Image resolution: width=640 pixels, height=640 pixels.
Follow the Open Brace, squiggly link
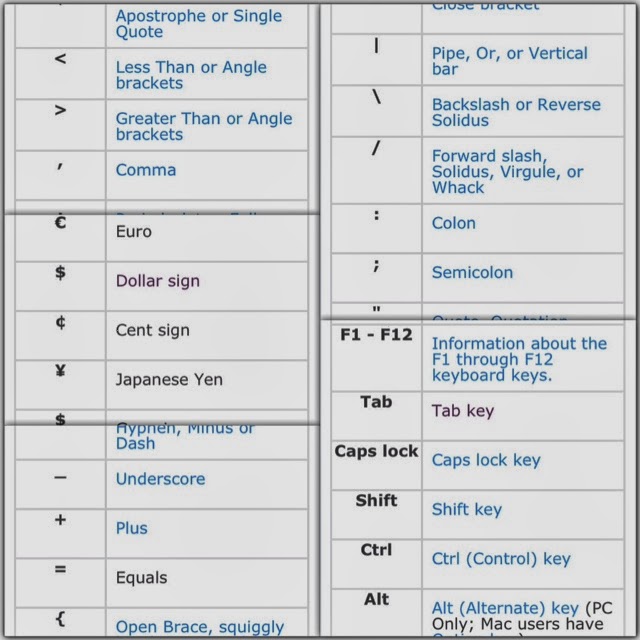point(200,627)
